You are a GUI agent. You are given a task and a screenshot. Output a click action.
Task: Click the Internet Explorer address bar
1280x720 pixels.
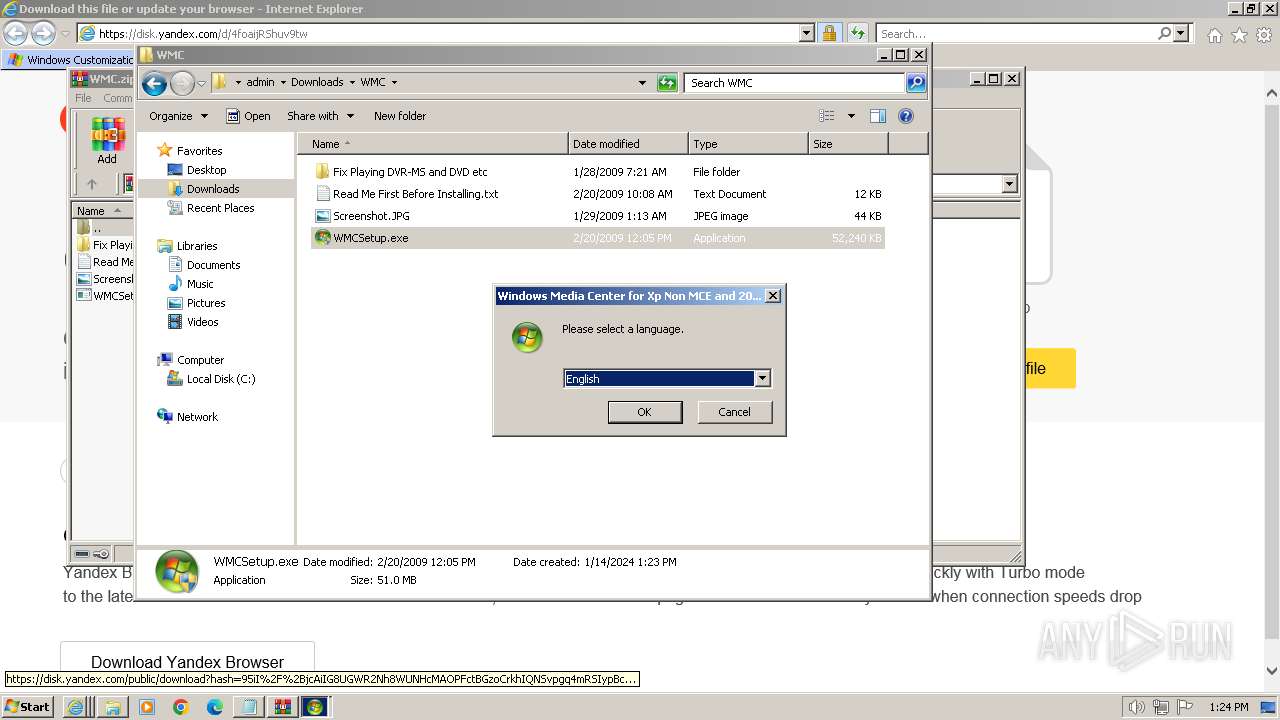pos(447,33)
